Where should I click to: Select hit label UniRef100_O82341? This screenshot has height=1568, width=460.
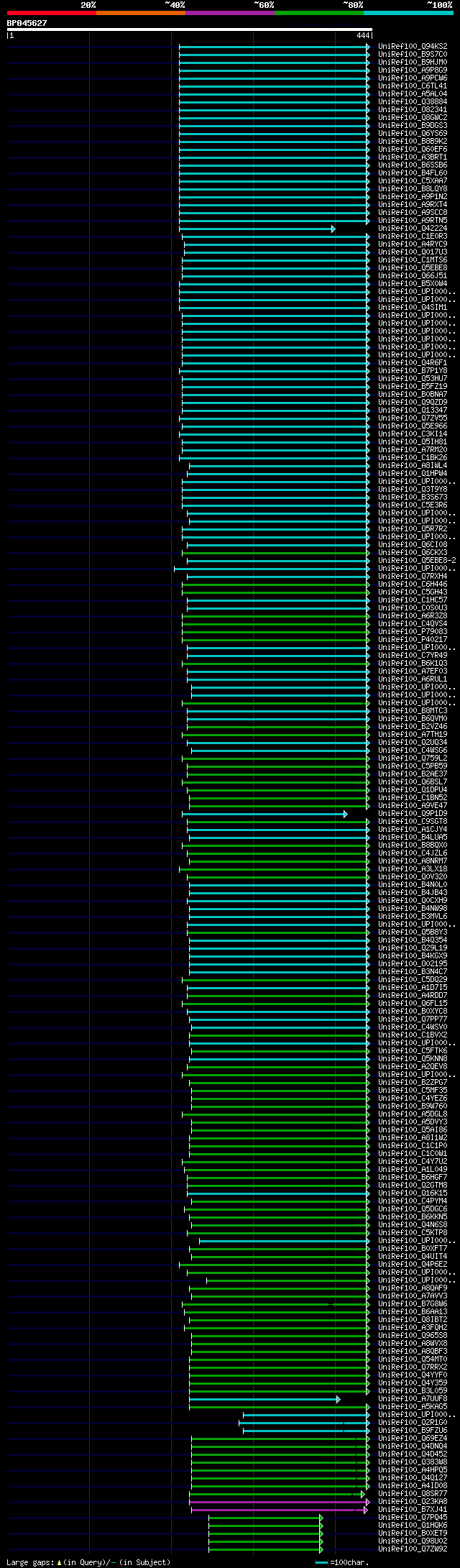point(413,109)
